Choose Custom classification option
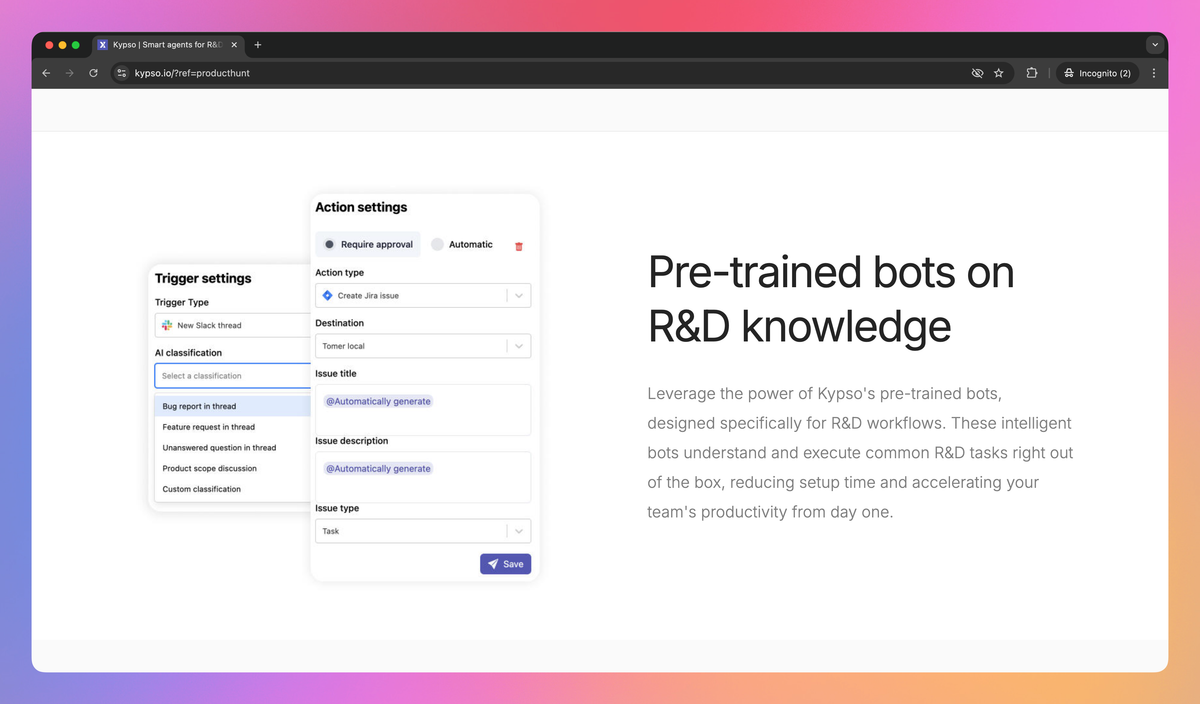 pos(233,489)
